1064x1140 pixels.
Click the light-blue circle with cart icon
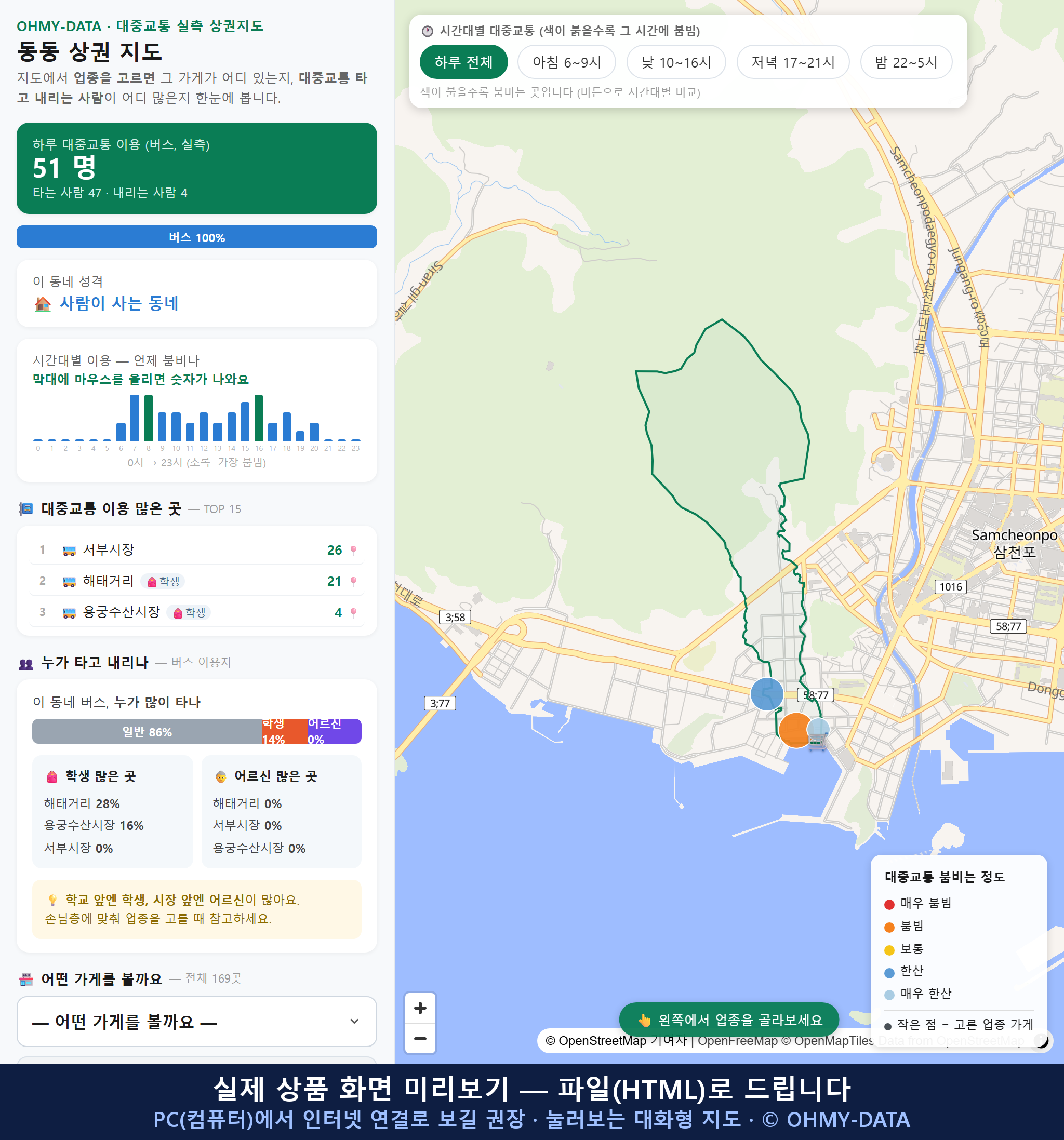click(818, 729)
